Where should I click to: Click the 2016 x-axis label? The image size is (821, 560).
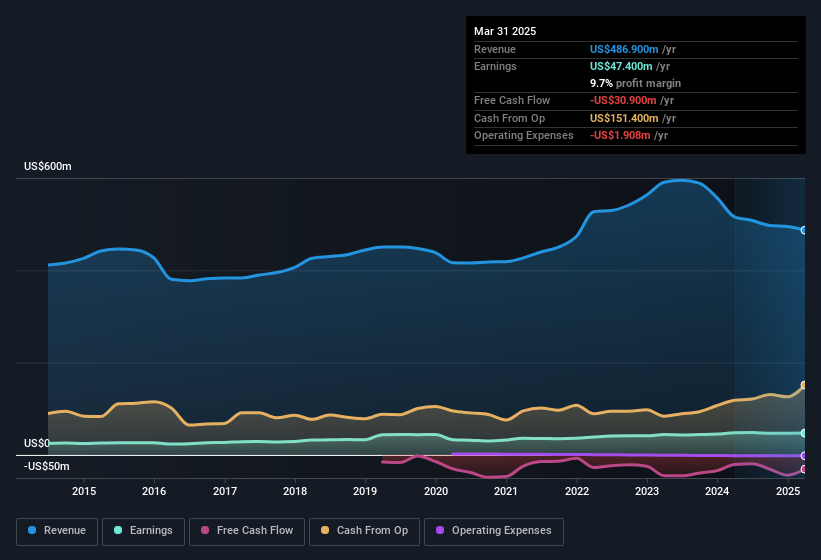pyautogui.click(x=154, y=491)
